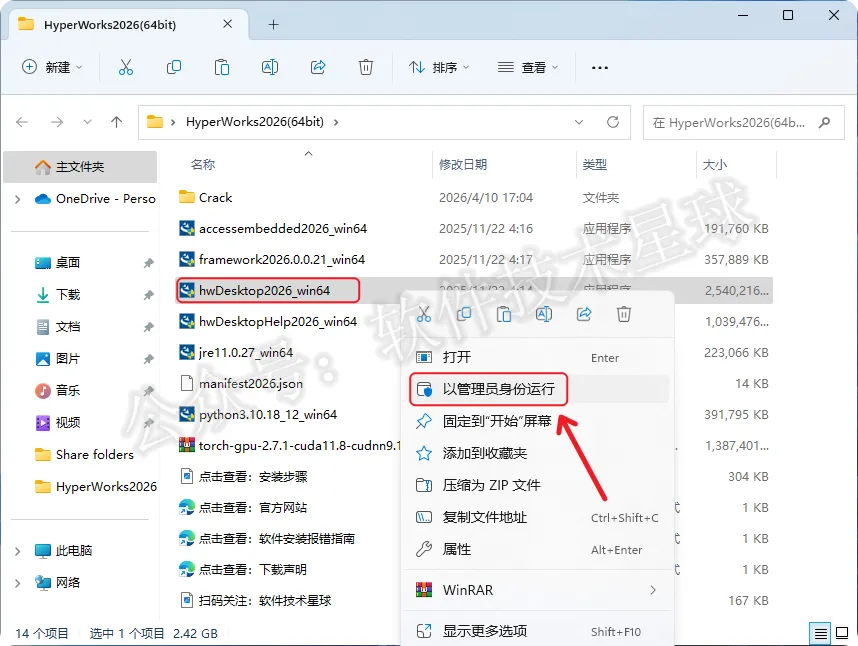858x646 pixels.
Task: Expand the OneDrive tree node
Action: [18, 199]
